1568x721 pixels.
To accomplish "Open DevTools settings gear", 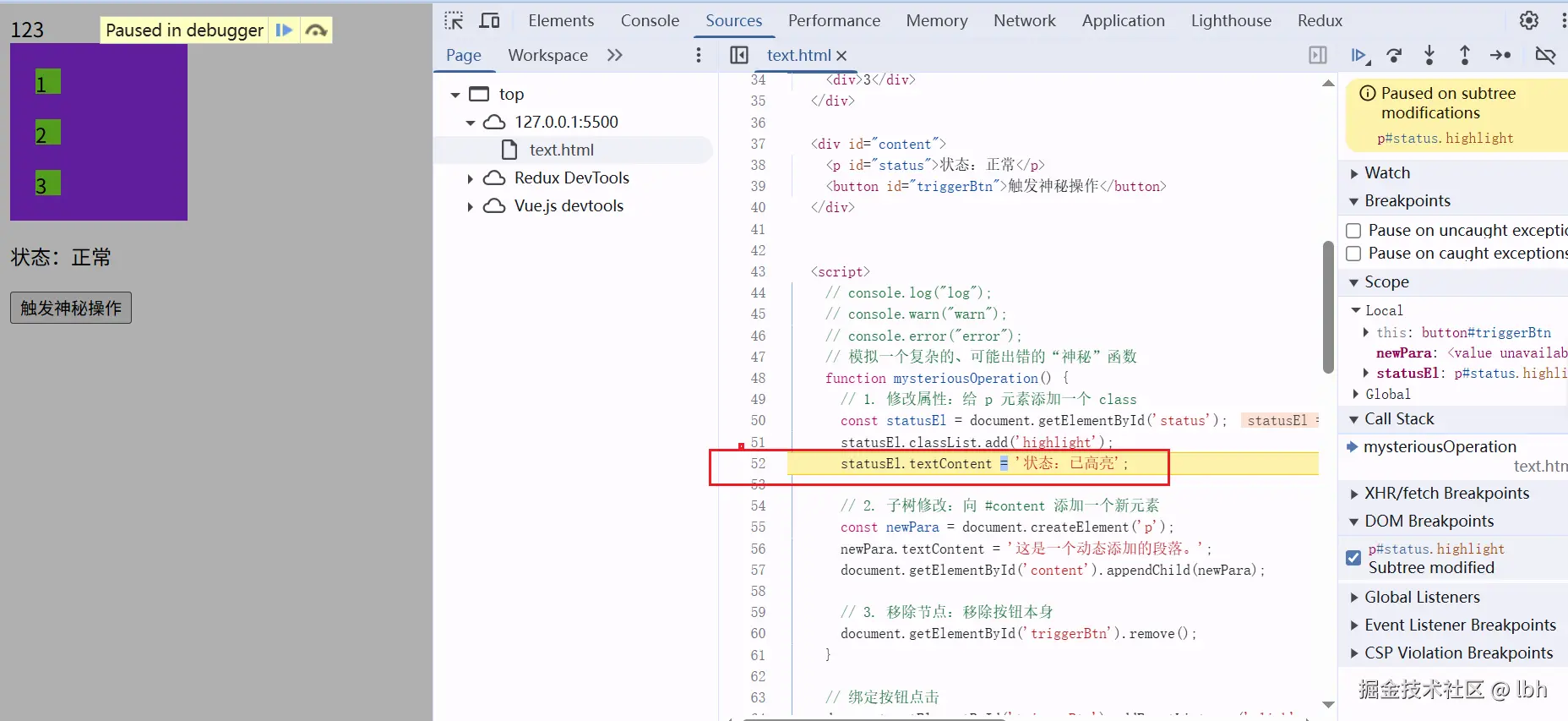I will tap(1529, 20).
